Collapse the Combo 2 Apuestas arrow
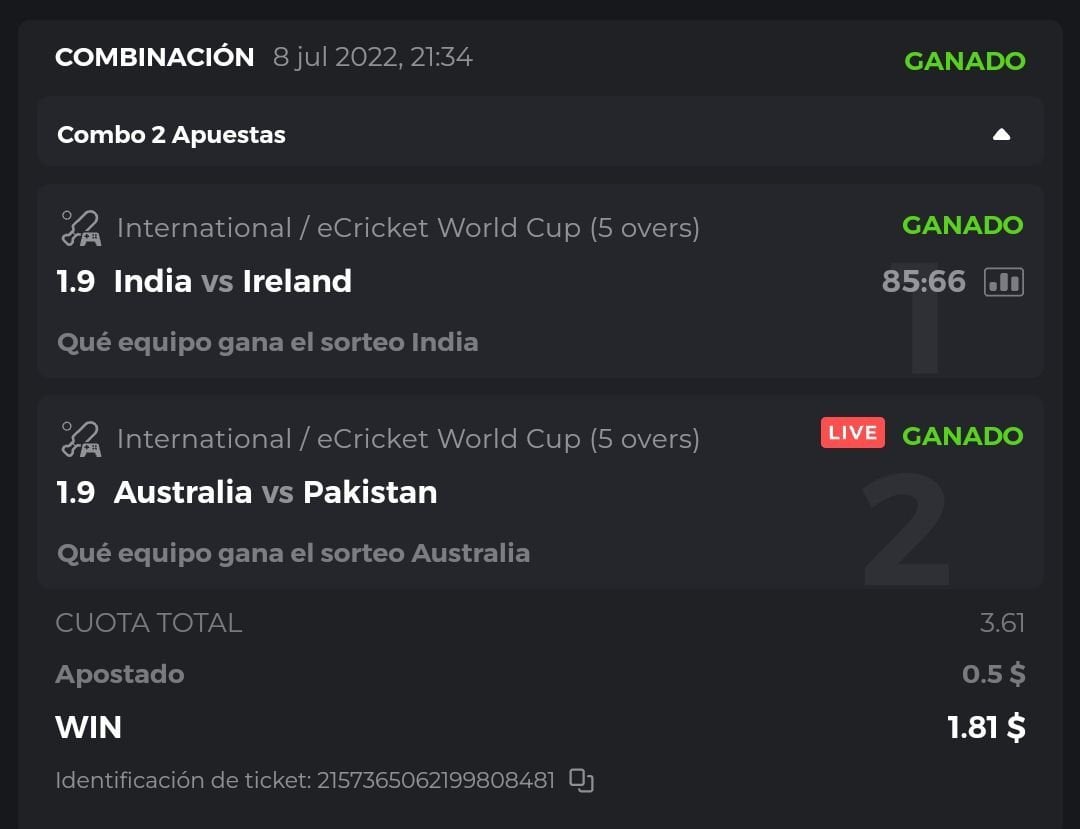1080x829 pixels. click(x=1001, y=135)
